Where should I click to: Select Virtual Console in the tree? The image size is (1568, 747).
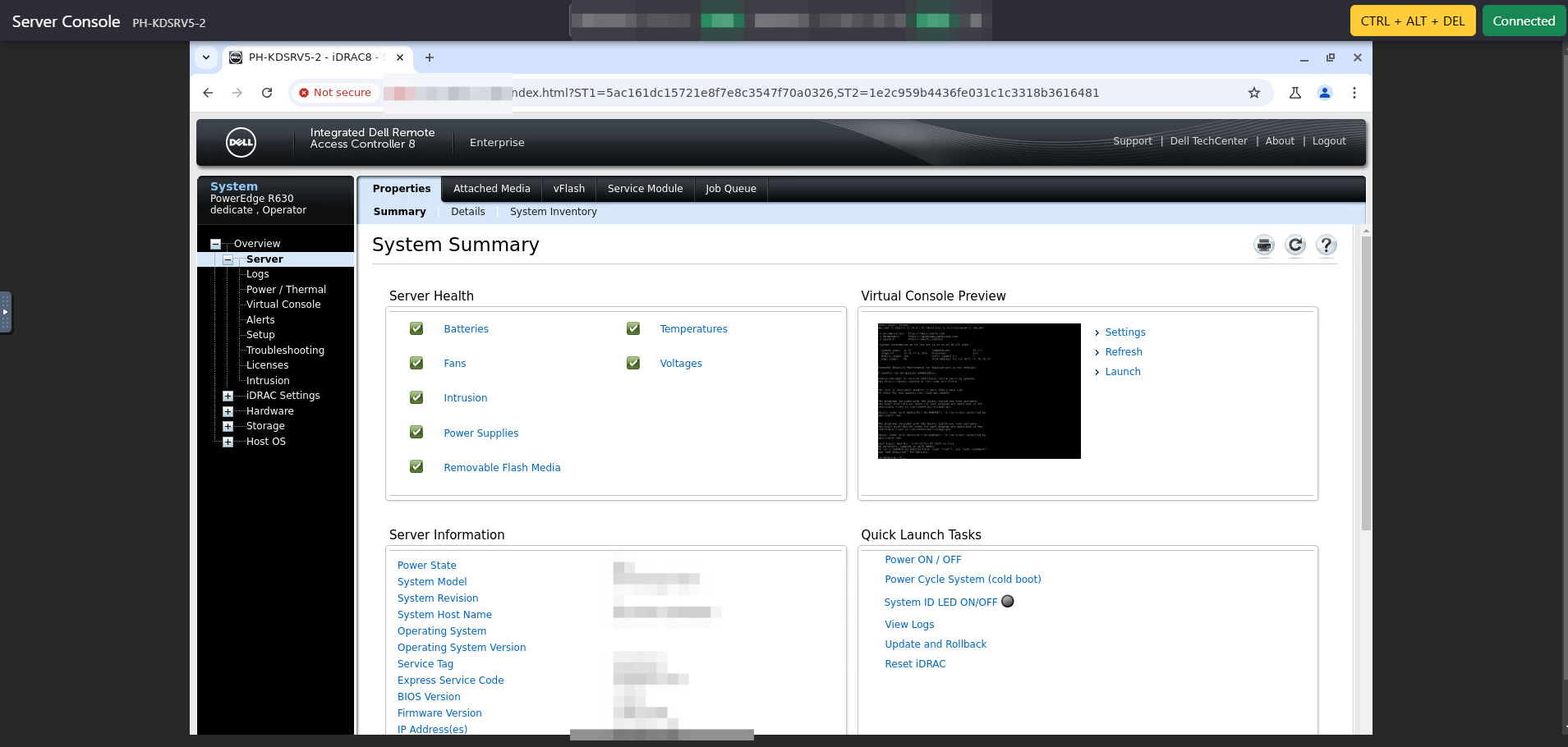coord(283,305)
